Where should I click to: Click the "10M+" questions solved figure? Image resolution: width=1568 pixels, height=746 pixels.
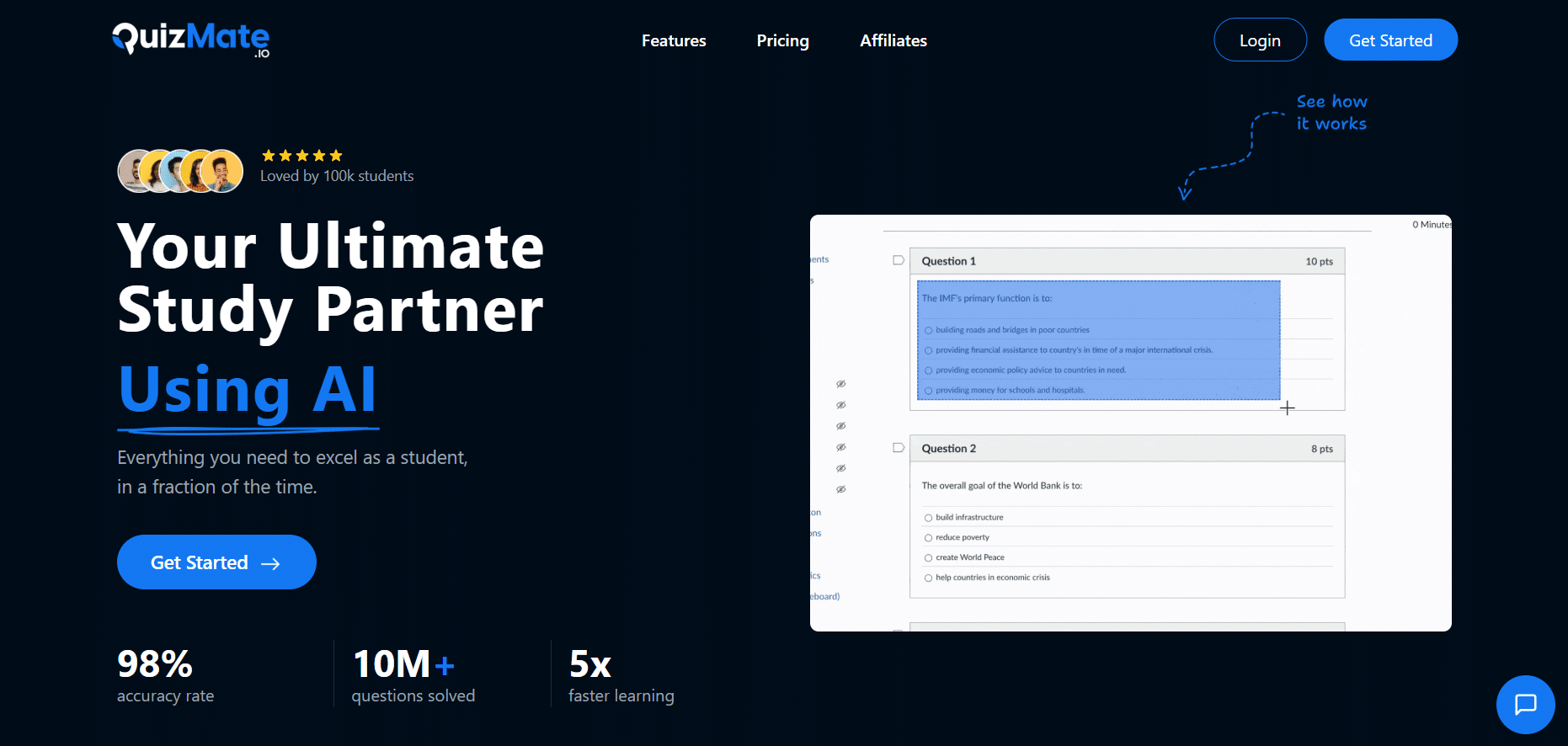404,663
